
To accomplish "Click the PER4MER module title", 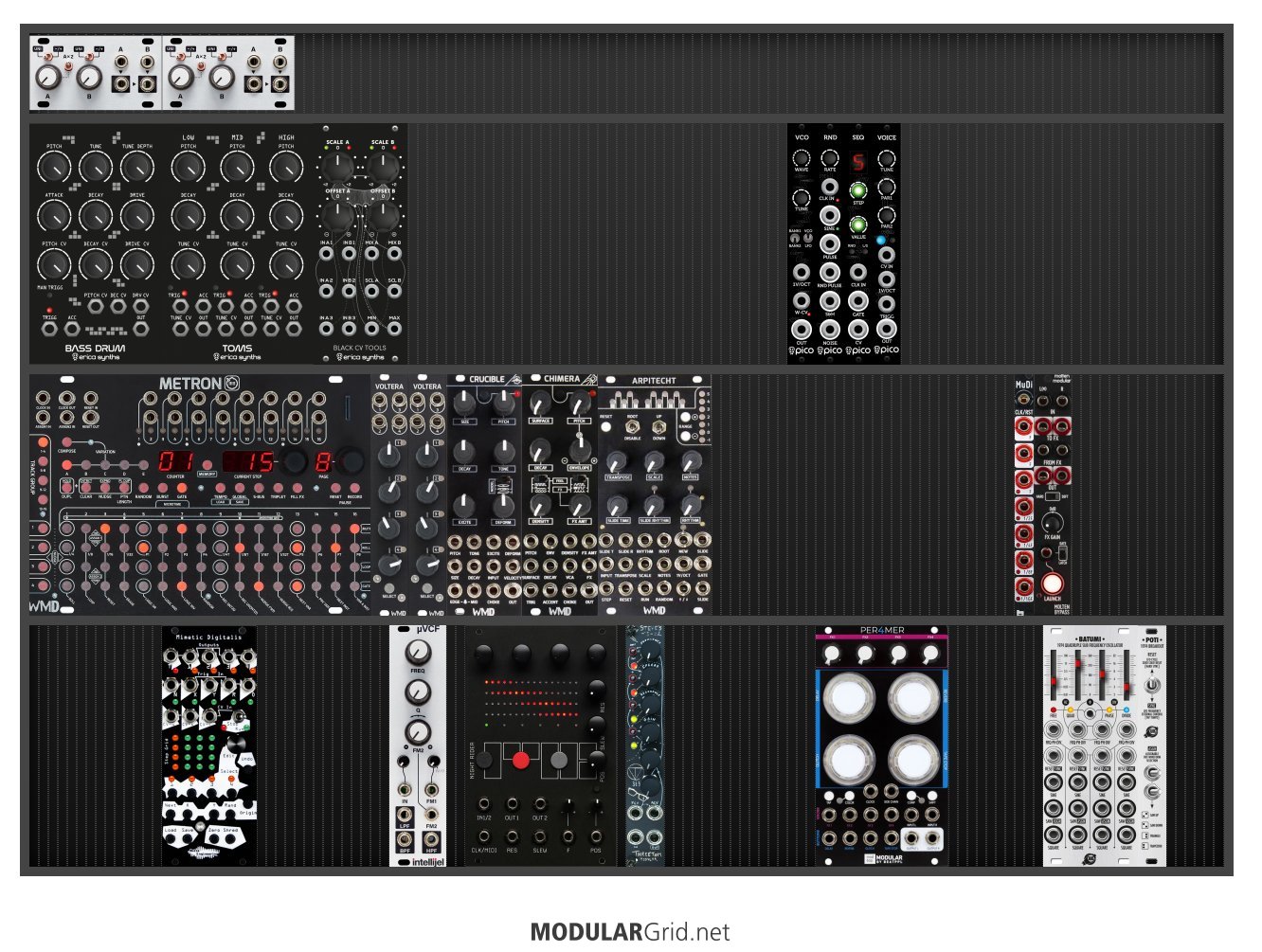I will pyautogui.click(x=881, y=631).
